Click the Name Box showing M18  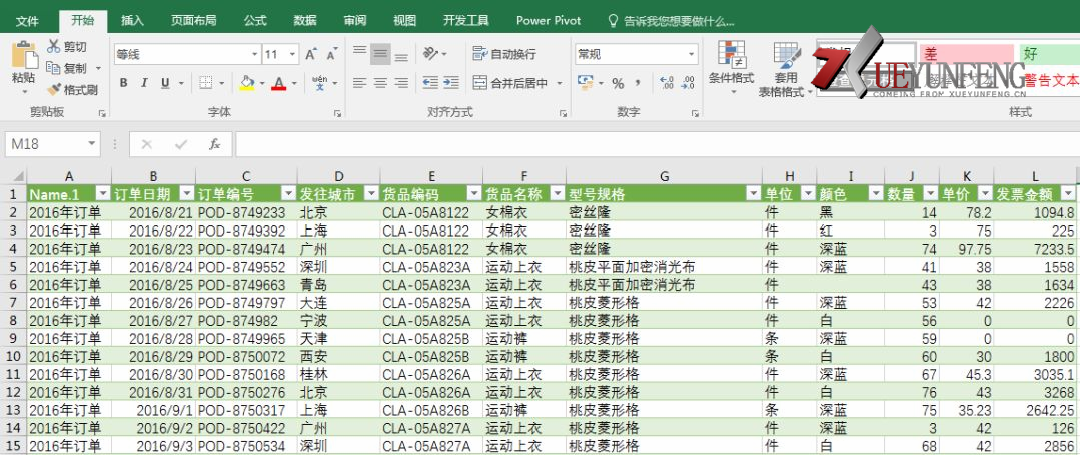tap(52, 144)
